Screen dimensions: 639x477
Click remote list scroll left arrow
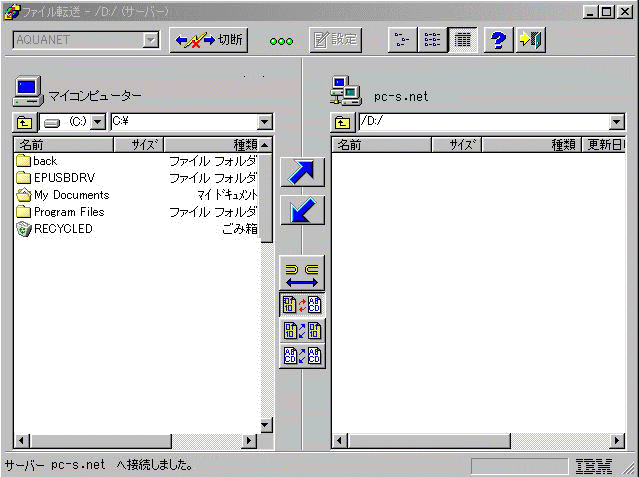[340, 441]
